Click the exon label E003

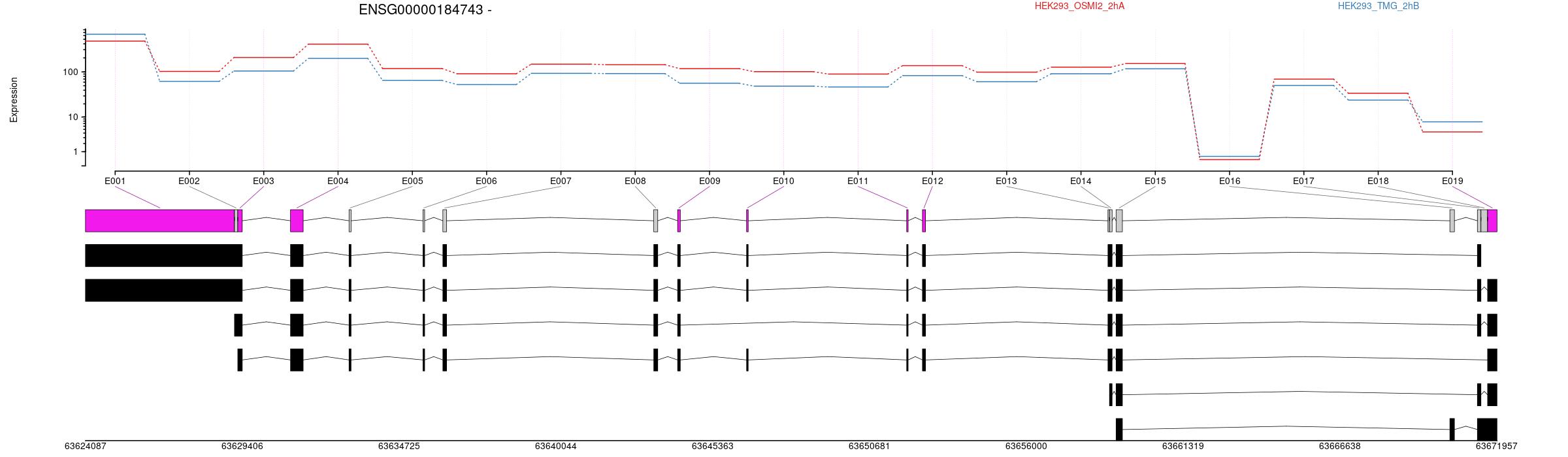263,181
